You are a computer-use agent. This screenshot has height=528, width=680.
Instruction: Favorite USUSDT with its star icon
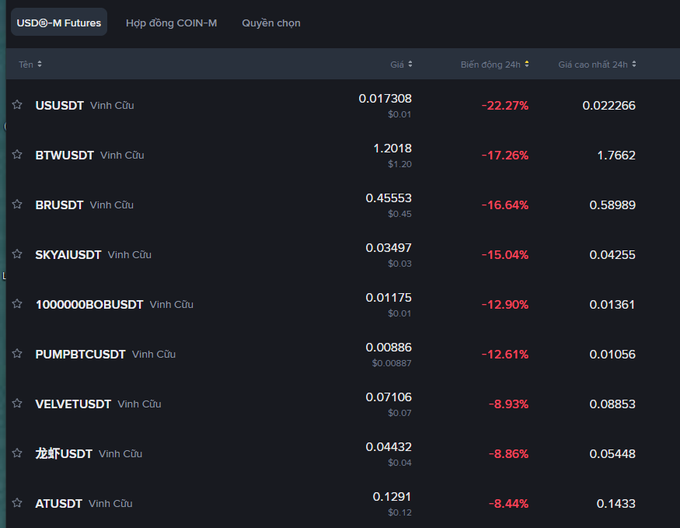pyautogui.click(x=17, y=104)
